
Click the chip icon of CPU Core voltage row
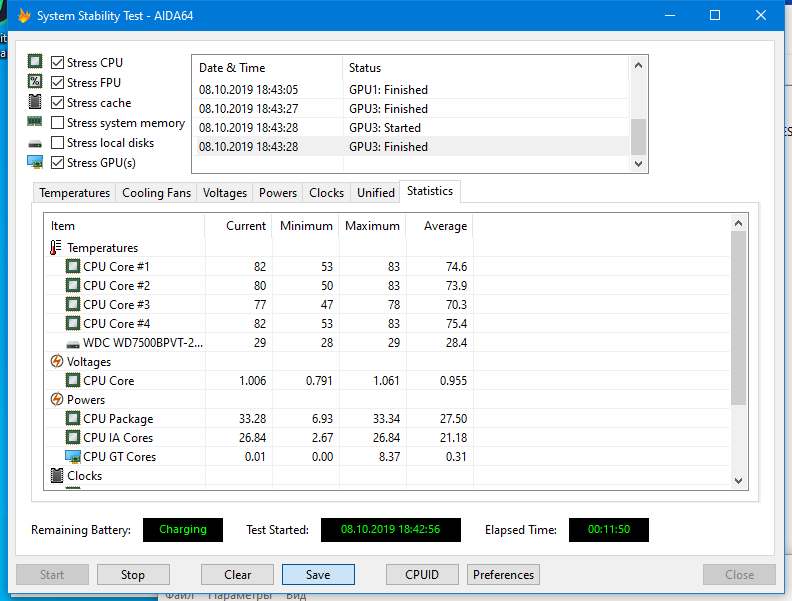coord(73,380)
